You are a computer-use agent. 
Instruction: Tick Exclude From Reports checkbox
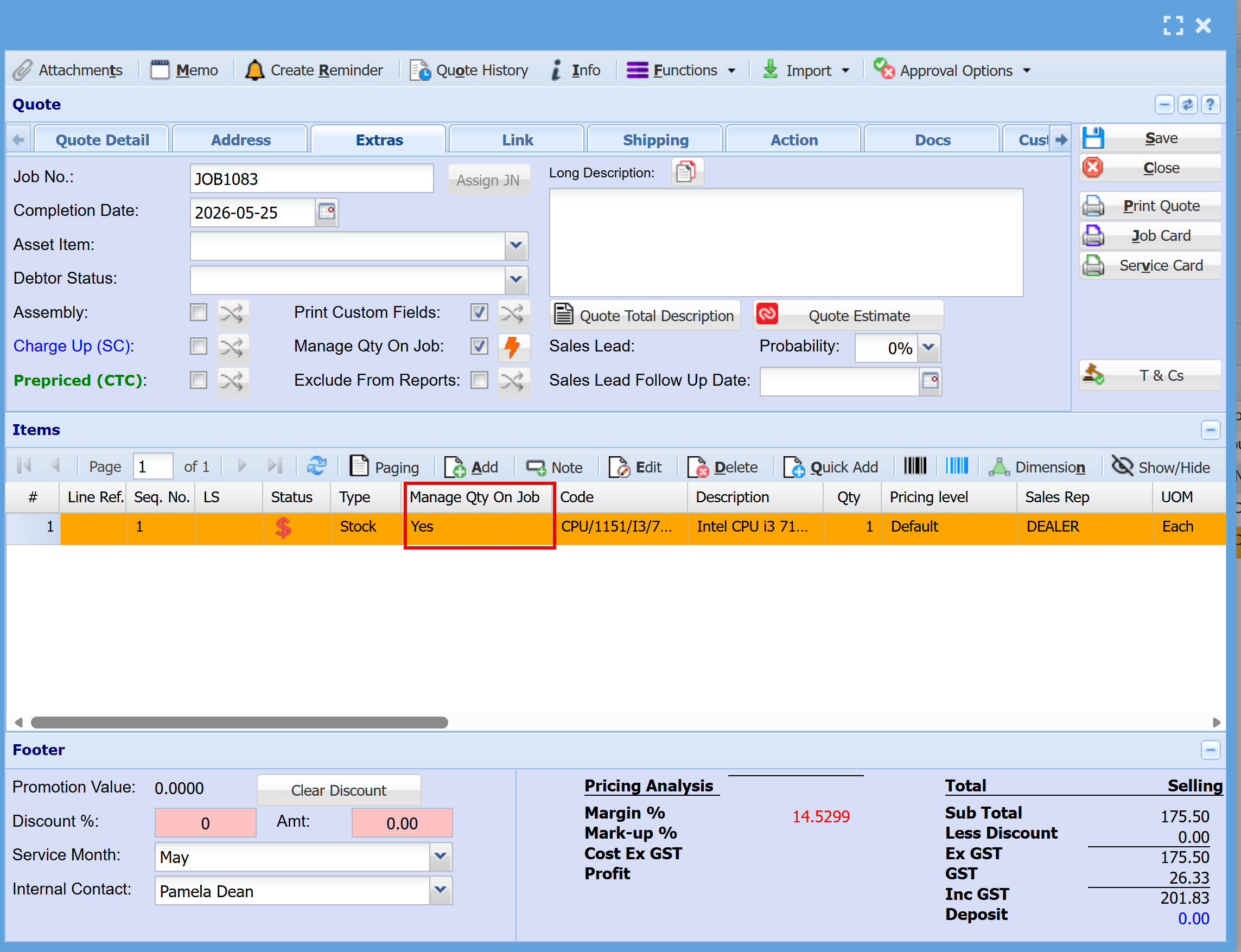coord(479,380)
